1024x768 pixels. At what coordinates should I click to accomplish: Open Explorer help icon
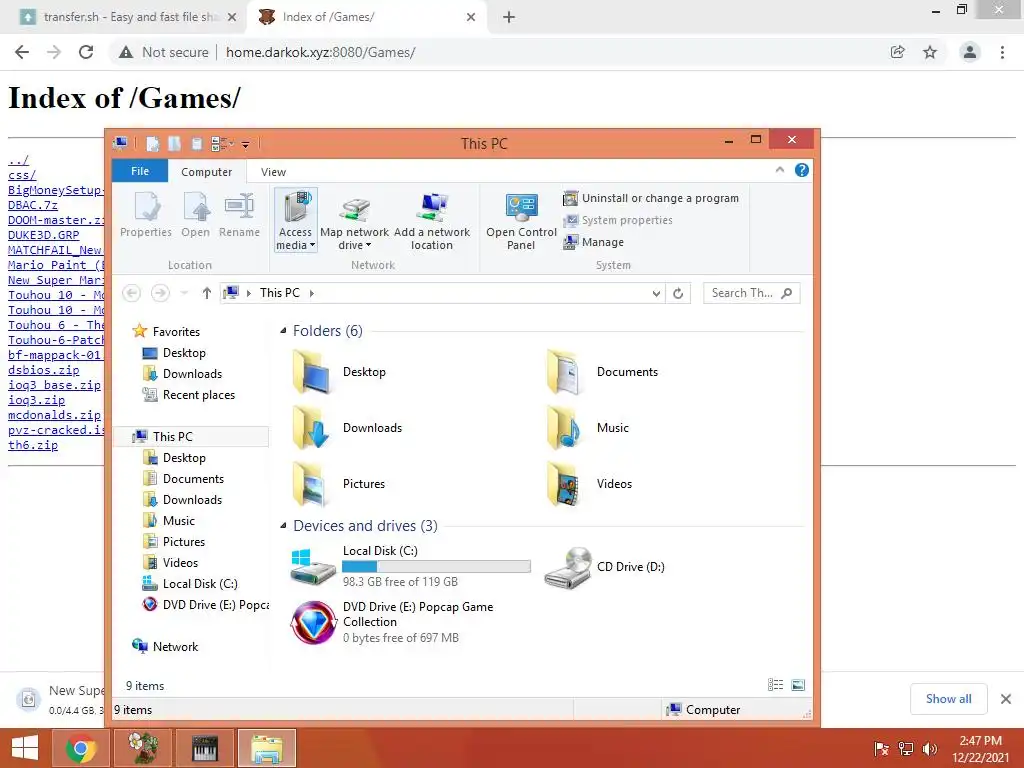click(x=802, y=170)
